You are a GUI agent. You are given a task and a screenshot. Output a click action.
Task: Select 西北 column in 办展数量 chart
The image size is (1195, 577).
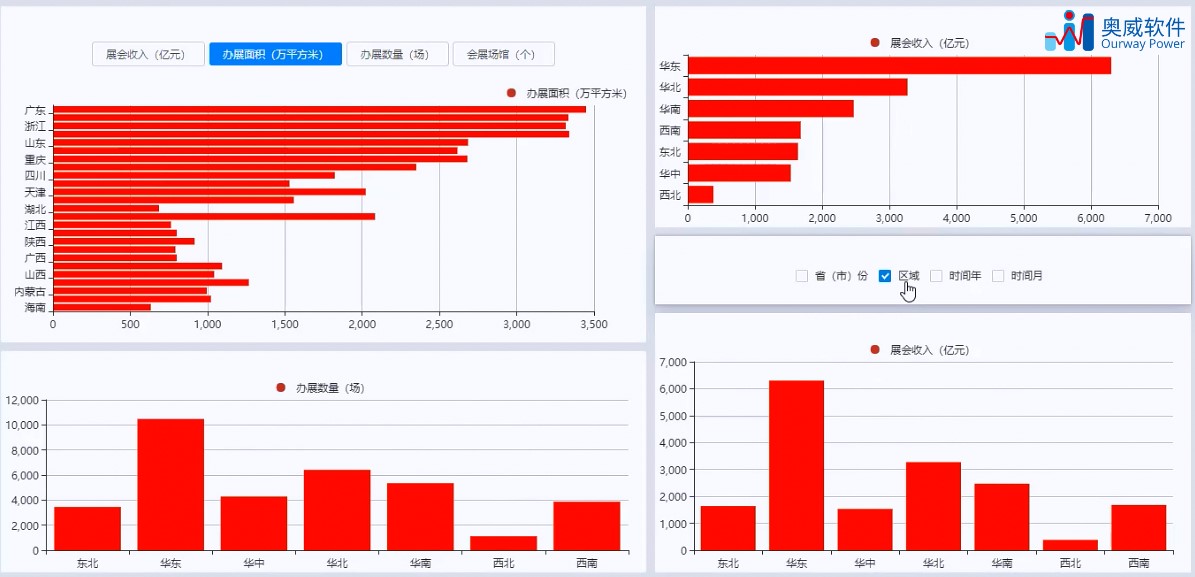coord(503,543)
